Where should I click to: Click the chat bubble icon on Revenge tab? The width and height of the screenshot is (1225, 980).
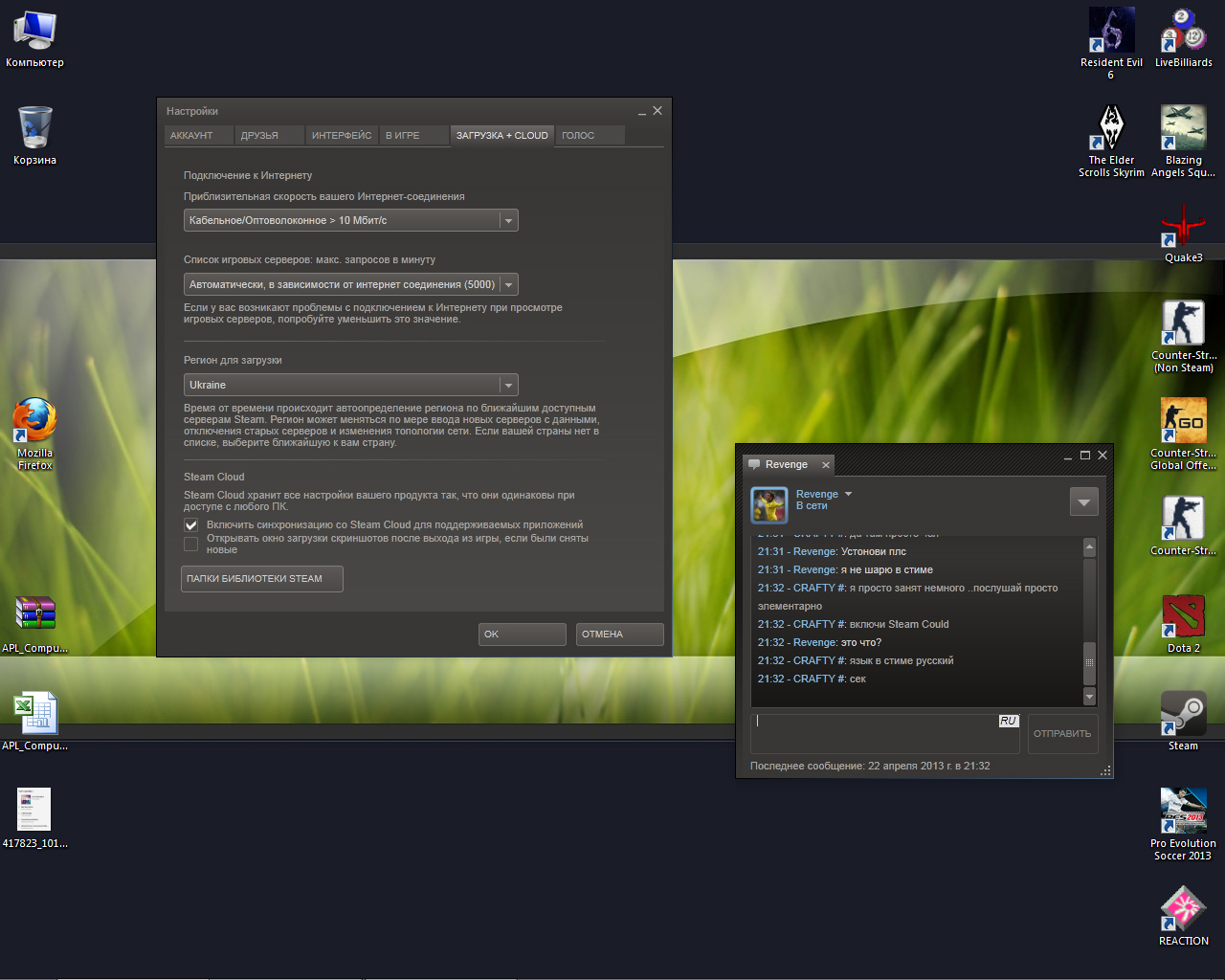click(x=754, y=464)
